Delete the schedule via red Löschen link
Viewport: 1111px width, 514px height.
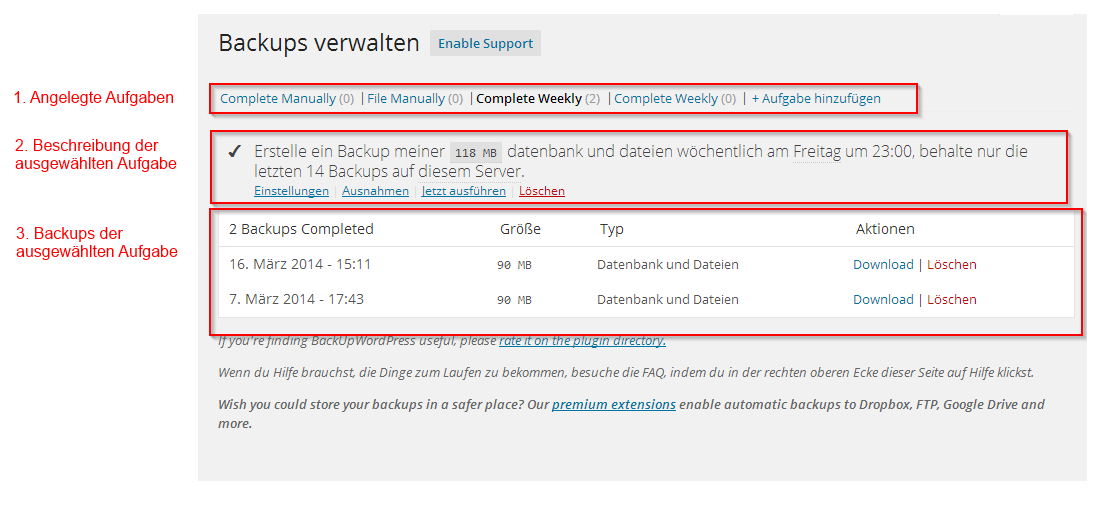click(542, 191)
